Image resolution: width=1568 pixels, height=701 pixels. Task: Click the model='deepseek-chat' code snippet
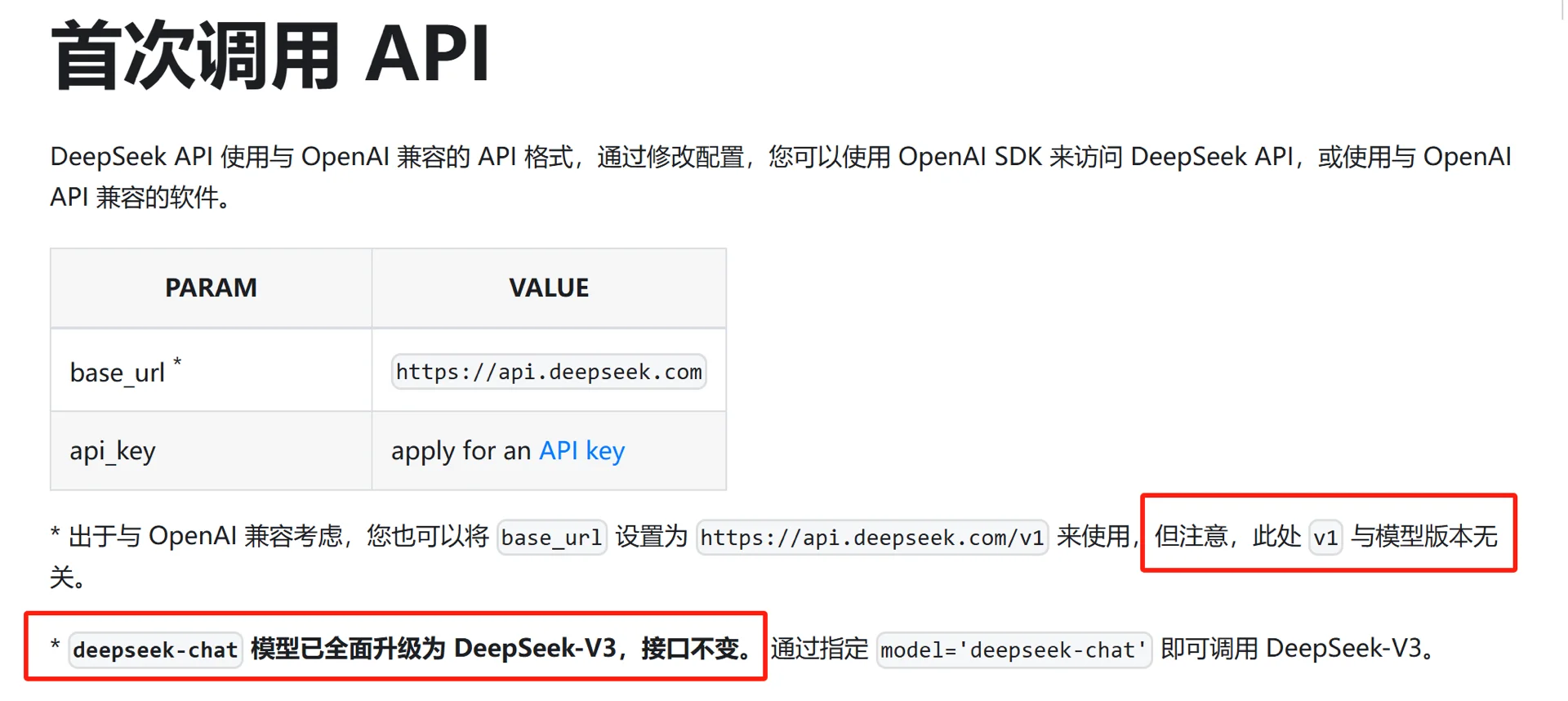tap(1013, 650)
